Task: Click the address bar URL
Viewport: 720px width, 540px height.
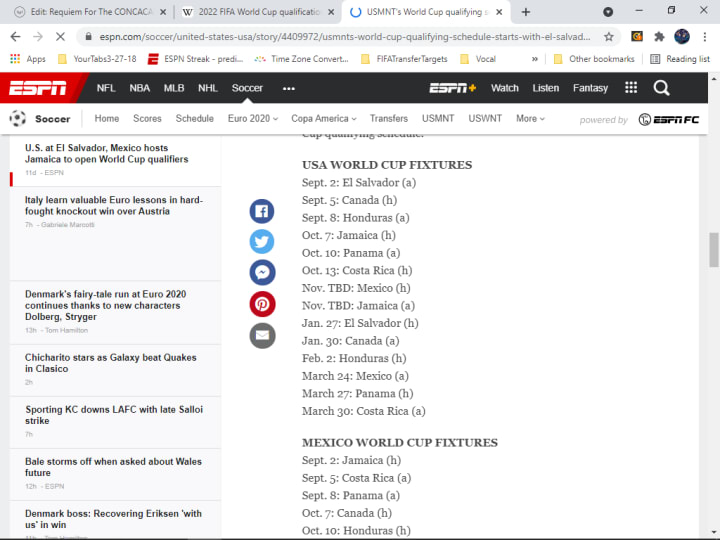Action: pyautogui.click(x=344, y=37)
